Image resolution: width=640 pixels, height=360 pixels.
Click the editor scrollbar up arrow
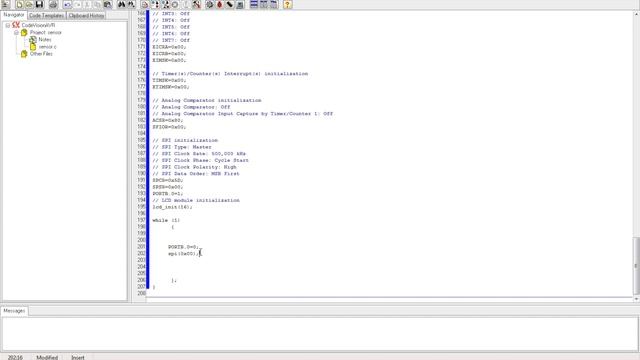click(636, 14)
